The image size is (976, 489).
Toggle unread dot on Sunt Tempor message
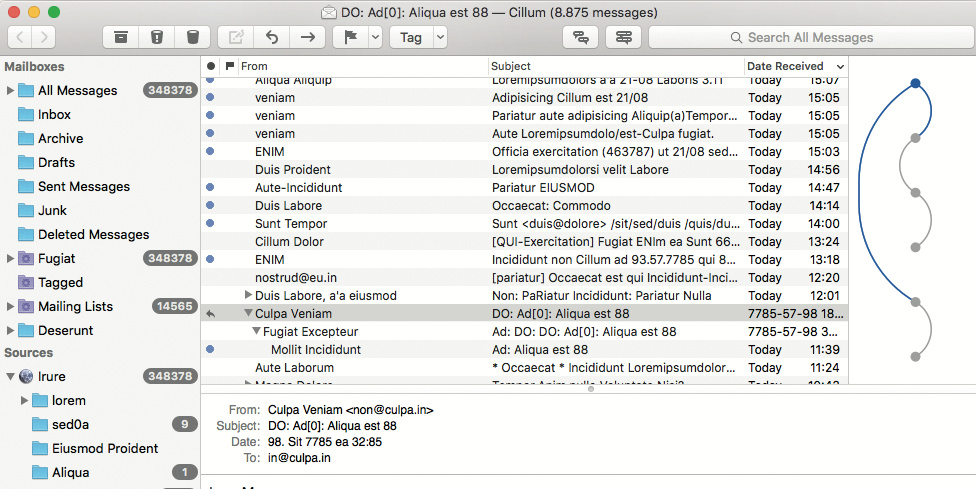[x=210, y=223]
